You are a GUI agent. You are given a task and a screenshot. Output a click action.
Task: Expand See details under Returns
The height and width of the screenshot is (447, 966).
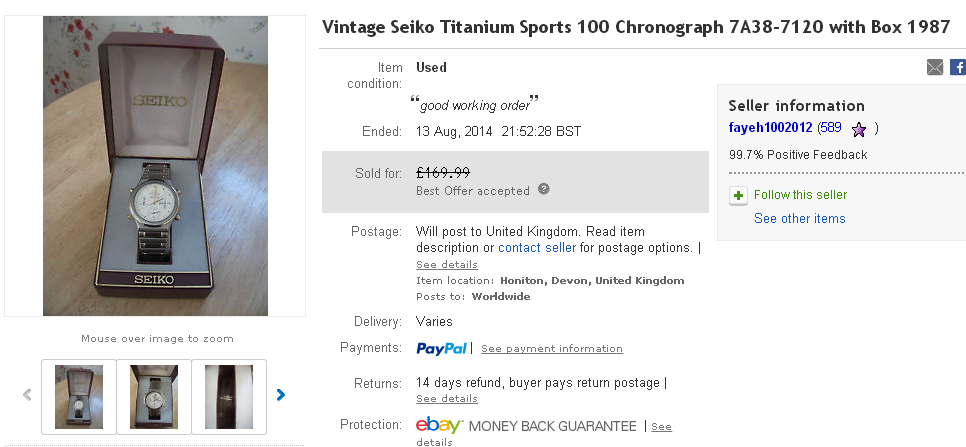[x=446, y=399]
